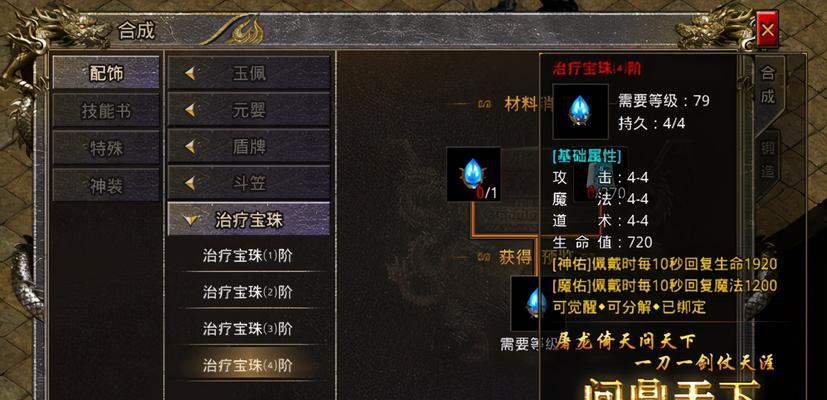Click the blue orb icon in tooltip
The height and width of the screenshot is (400, 827).
580,111
